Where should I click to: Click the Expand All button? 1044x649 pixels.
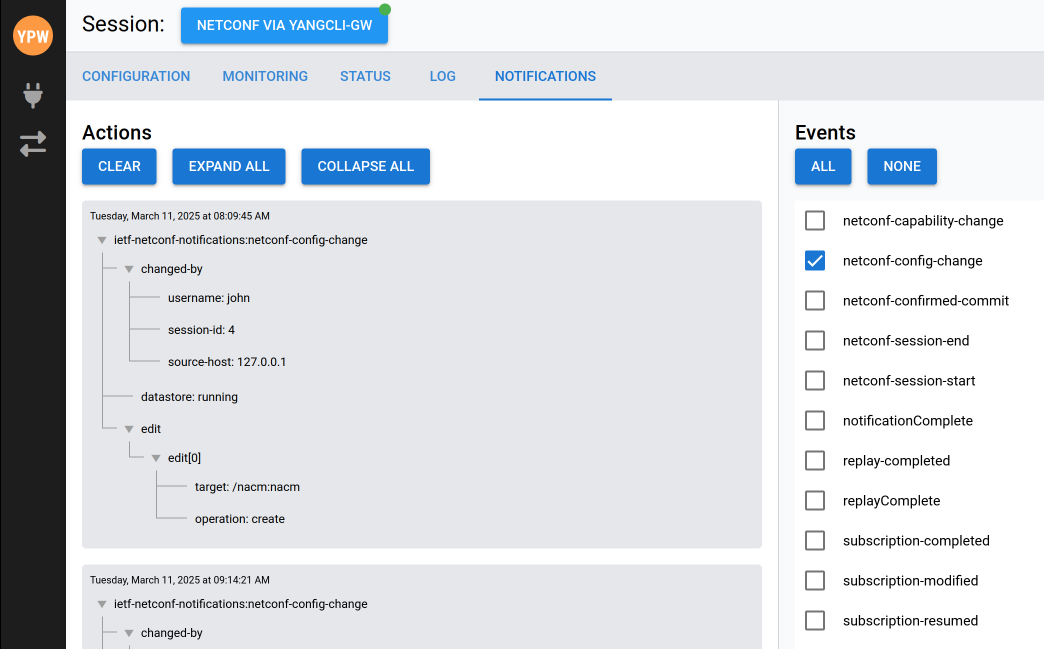pyautogui.click(x=229, y=167)
